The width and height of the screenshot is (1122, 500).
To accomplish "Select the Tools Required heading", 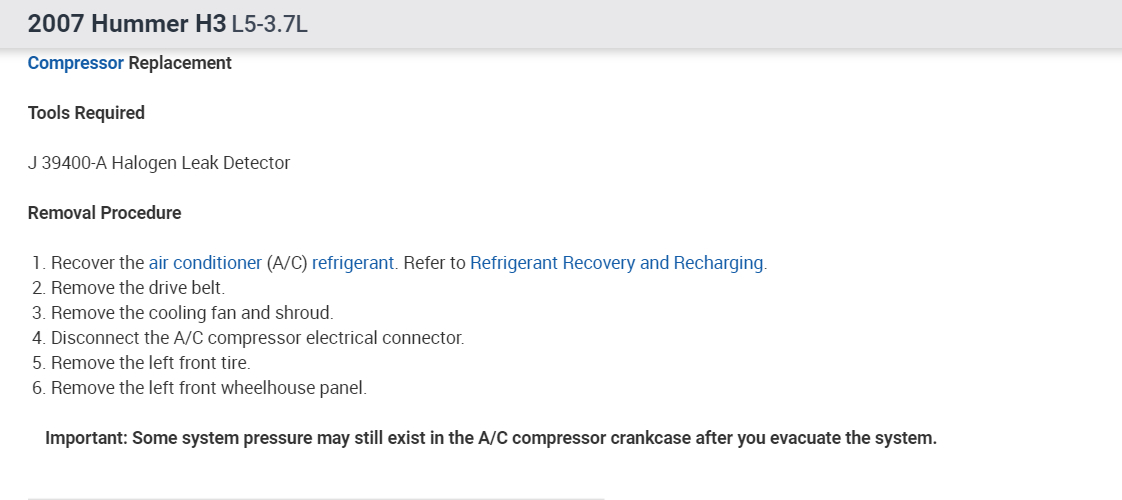I will point(86,113).
